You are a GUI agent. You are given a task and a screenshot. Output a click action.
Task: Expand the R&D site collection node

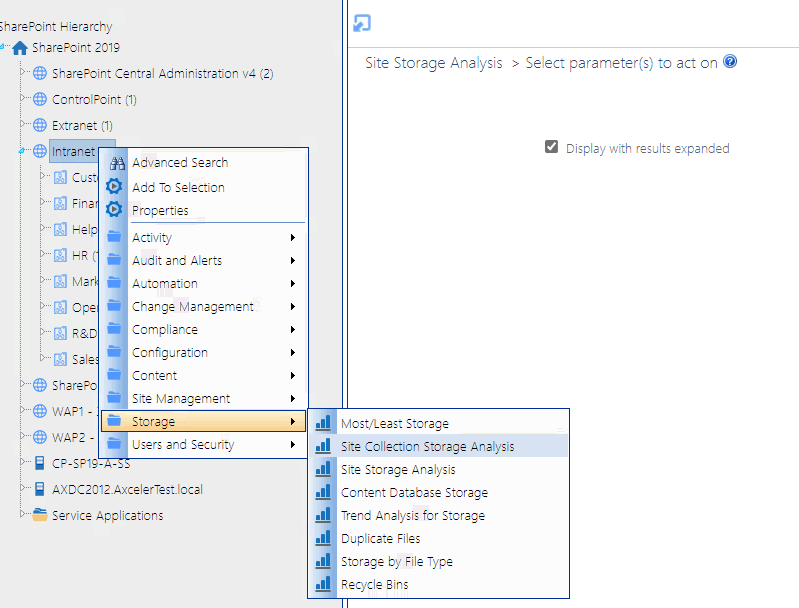click(43, 331)
